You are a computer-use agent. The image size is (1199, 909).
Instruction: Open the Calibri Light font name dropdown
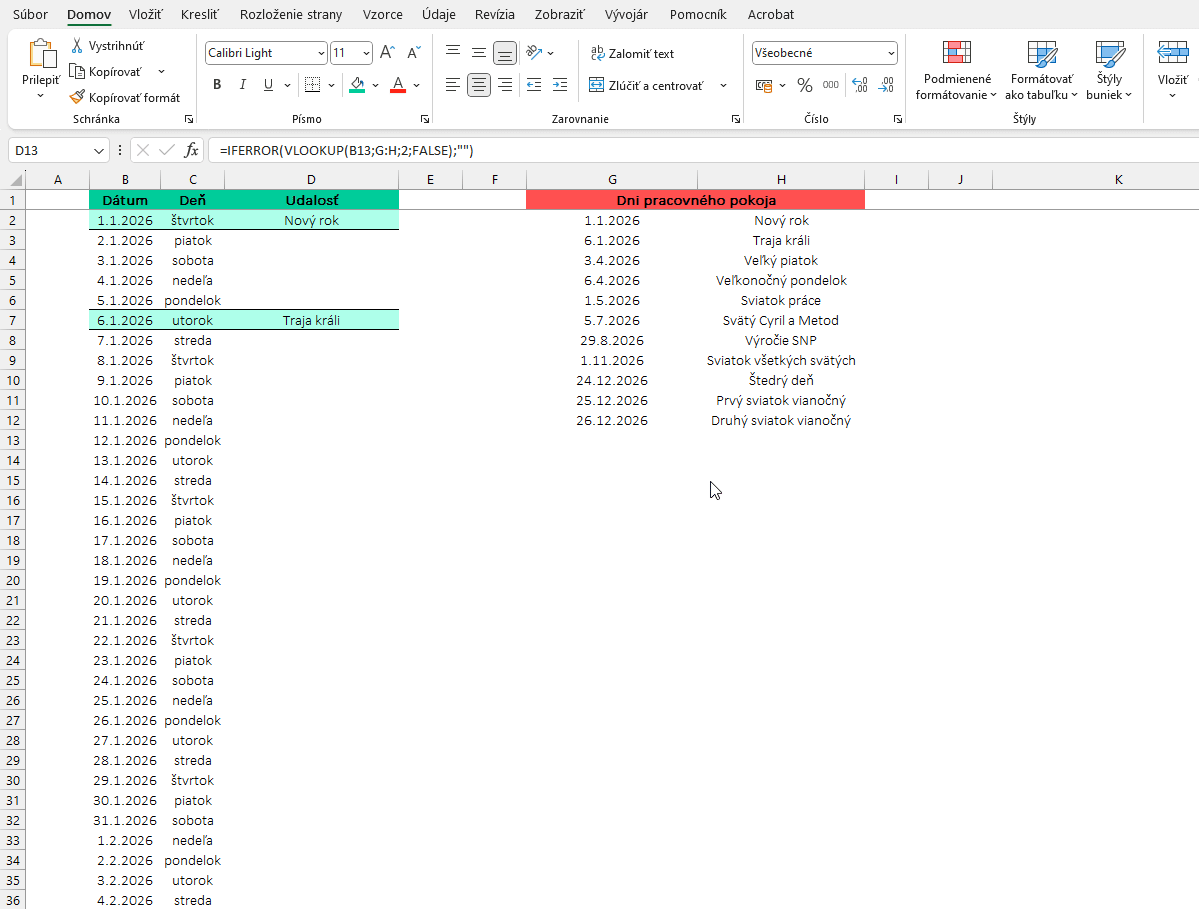pos(320,53)
